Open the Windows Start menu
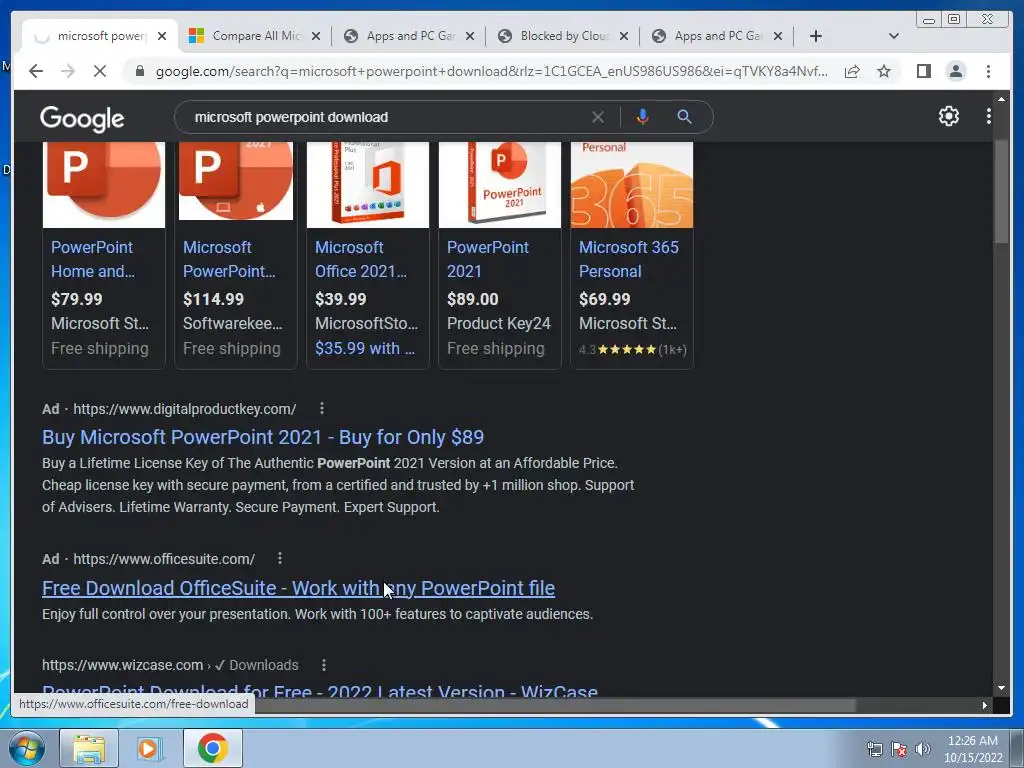 click(26, 748)
